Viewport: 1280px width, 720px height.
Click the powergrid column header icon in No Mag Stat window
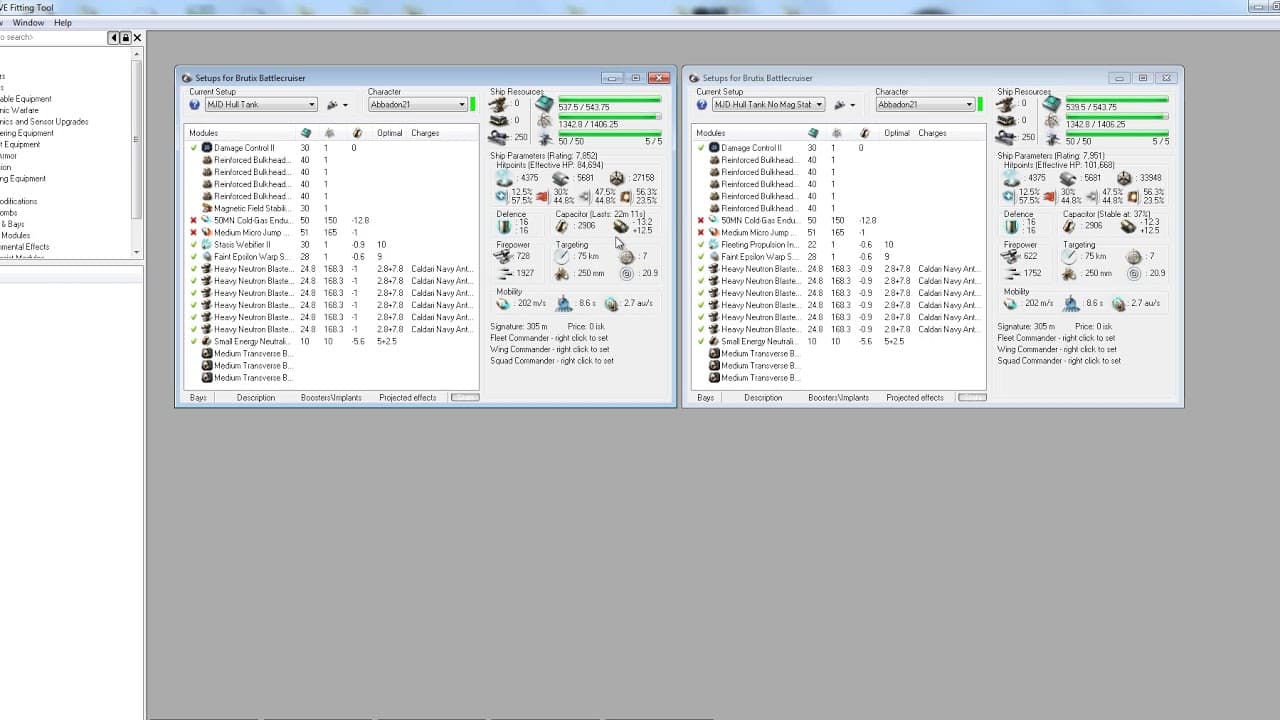click(x=837, y=133)
